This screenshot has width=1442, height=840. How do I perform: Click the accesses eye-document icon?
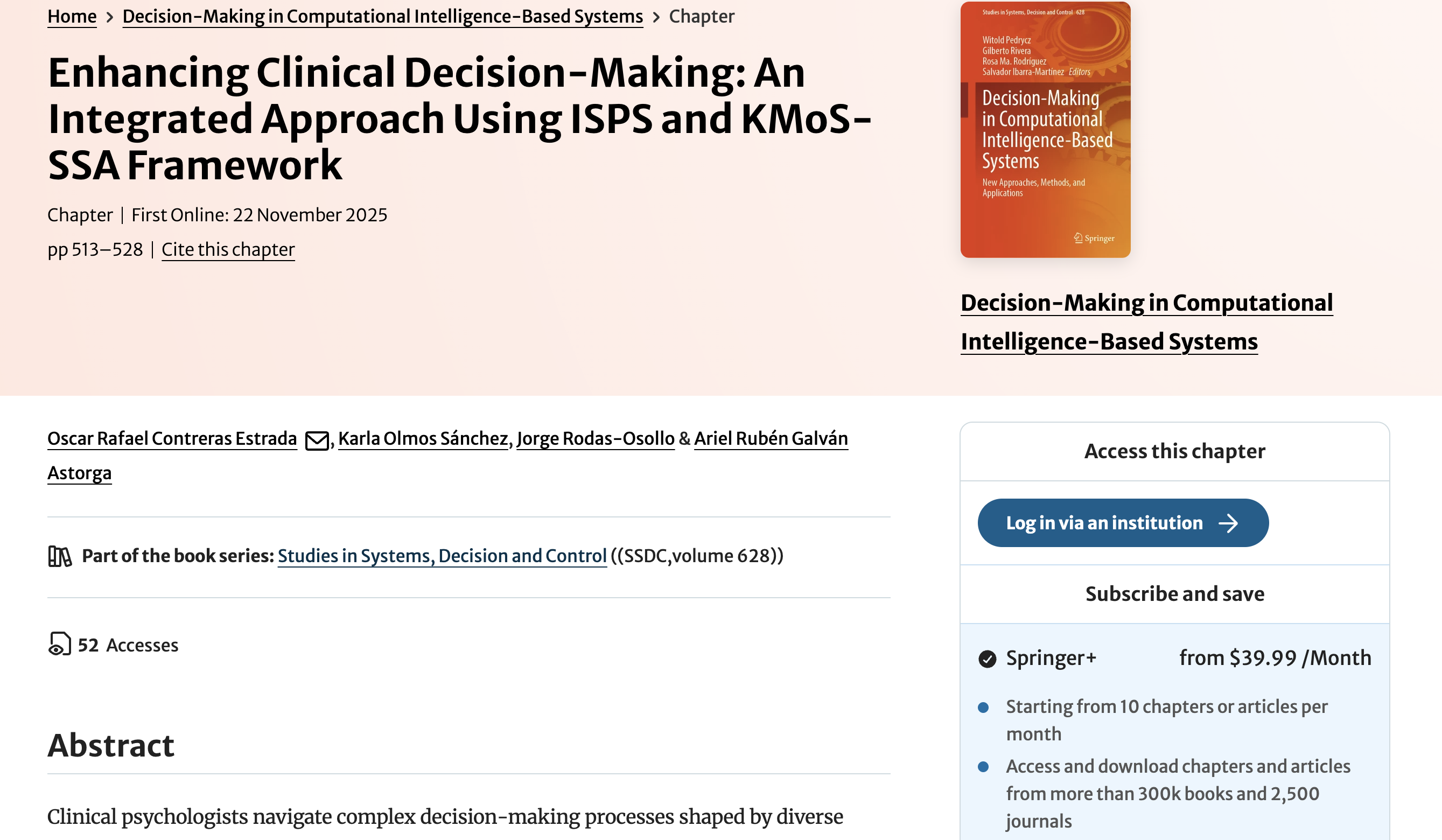(60, 644)
